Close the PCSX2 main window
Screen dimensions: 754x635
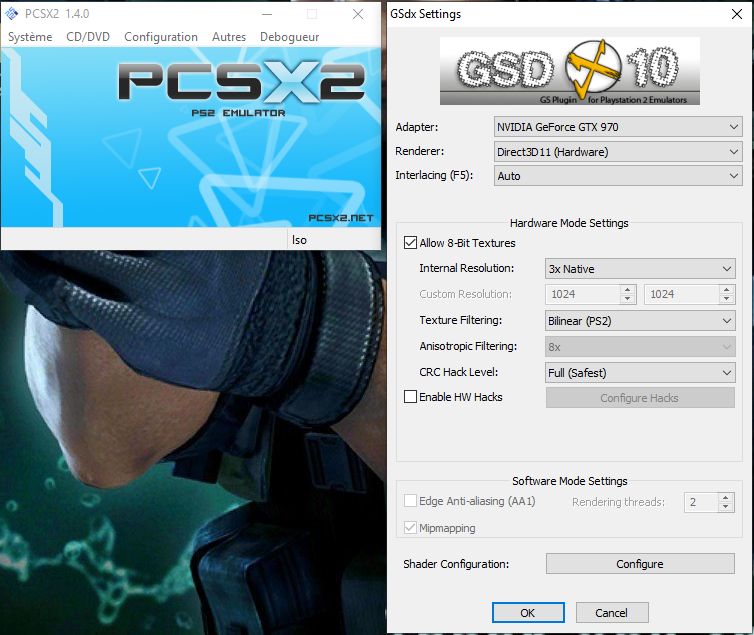pyautogui.click(x=358, y=14)
